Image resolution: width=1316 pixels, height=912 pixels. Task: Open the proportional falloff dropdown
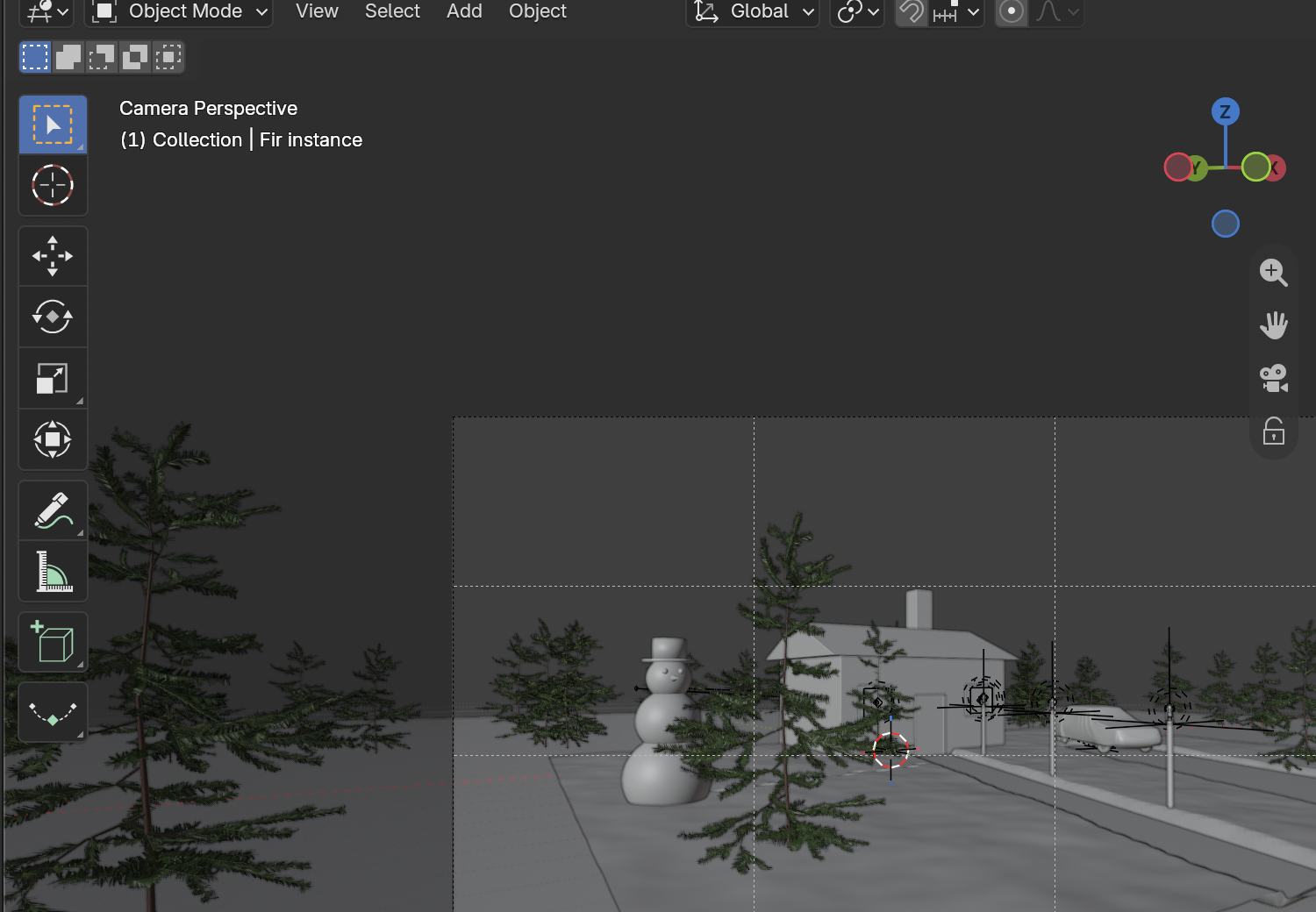[1057, 12]
